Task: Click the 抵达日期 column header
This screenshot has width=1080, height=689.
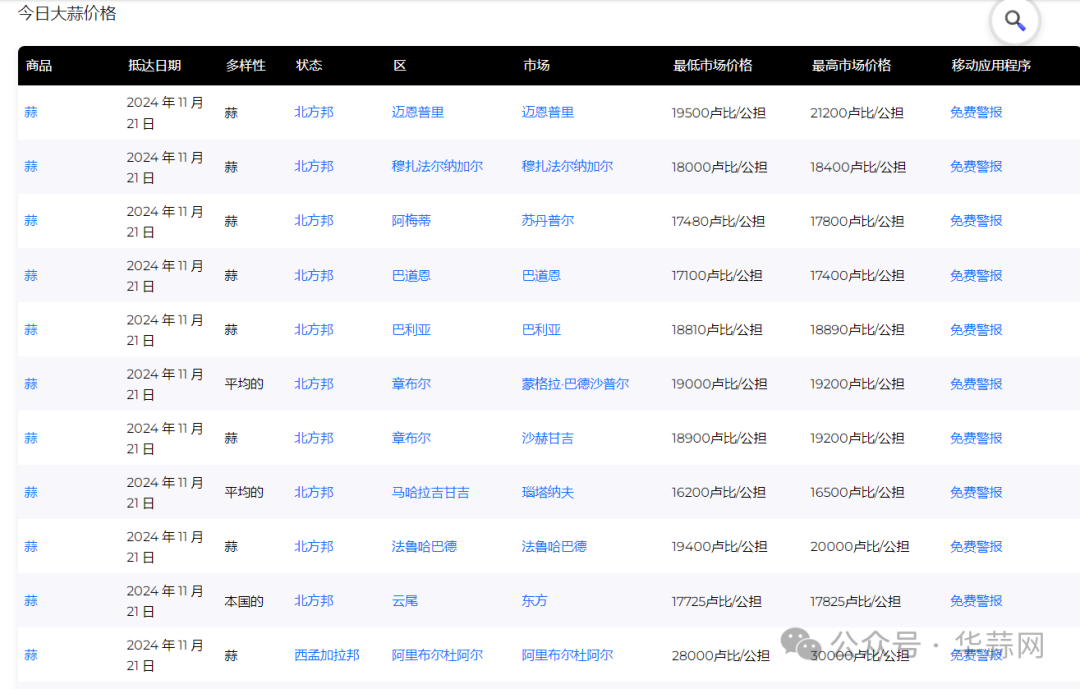Action: [x=154, y=65]
